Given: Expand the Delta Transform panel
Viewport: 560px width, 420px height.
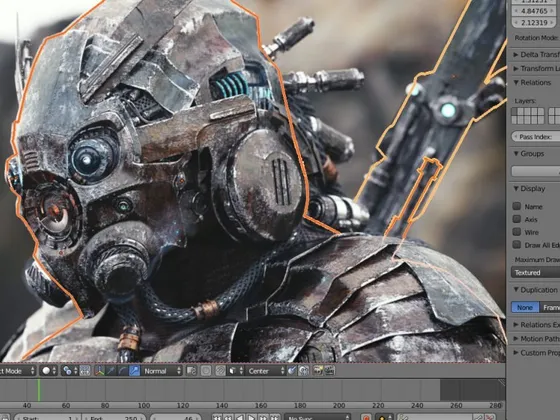Looking at the screenshot, I should 536,55.
